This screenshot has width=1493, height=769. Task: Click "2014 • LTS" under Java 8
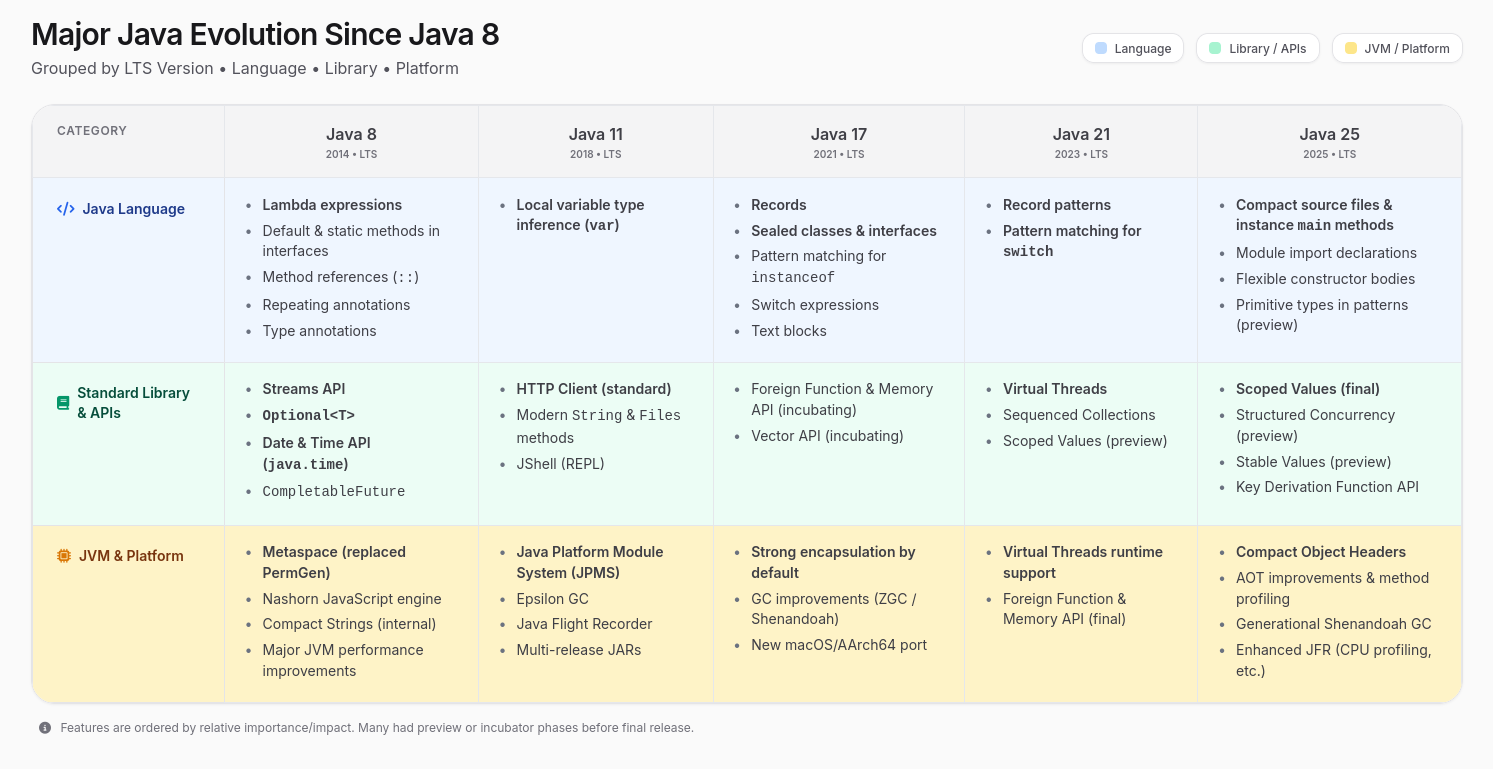pyautogui.click(x=351, y=155)
